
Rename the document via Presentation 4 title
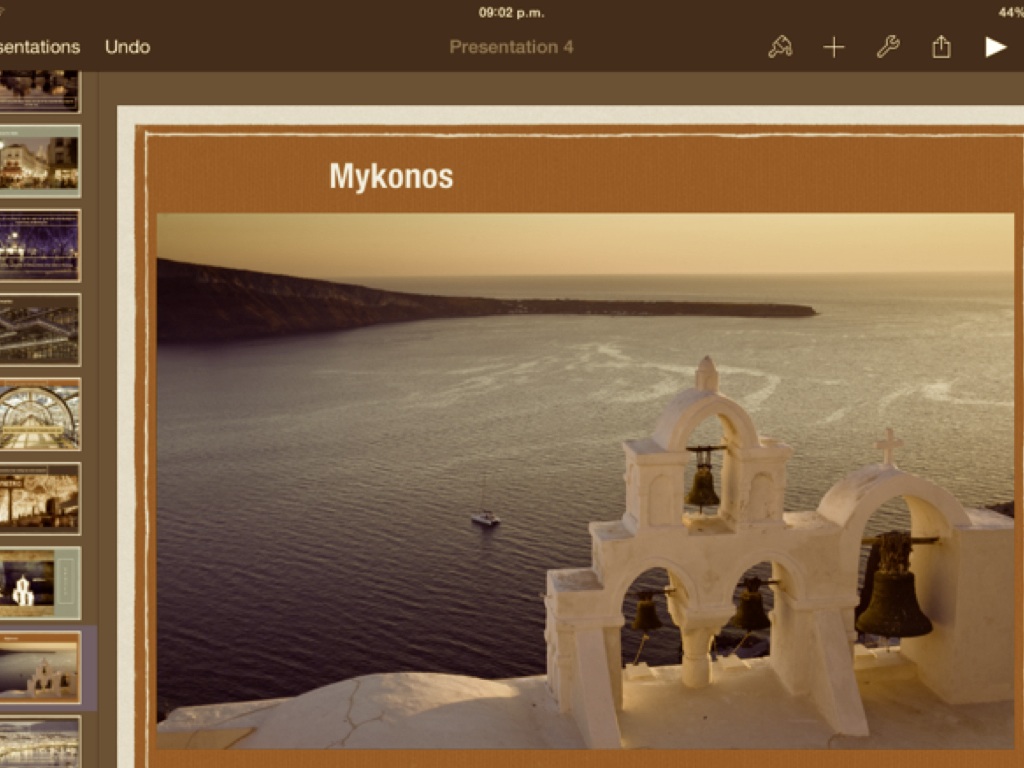[511, 47]
